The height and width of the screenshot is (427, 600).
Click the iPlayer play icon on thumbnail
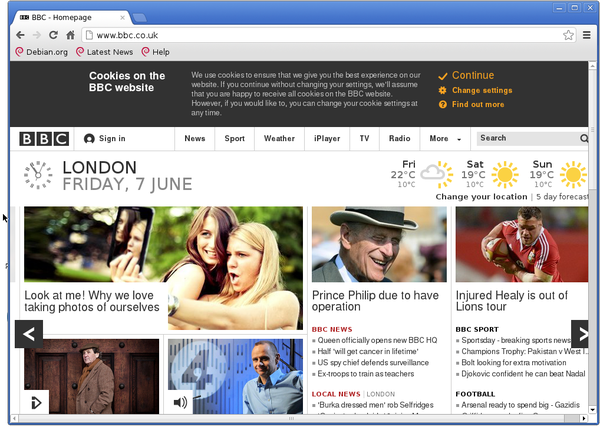[x=36, y=402]
